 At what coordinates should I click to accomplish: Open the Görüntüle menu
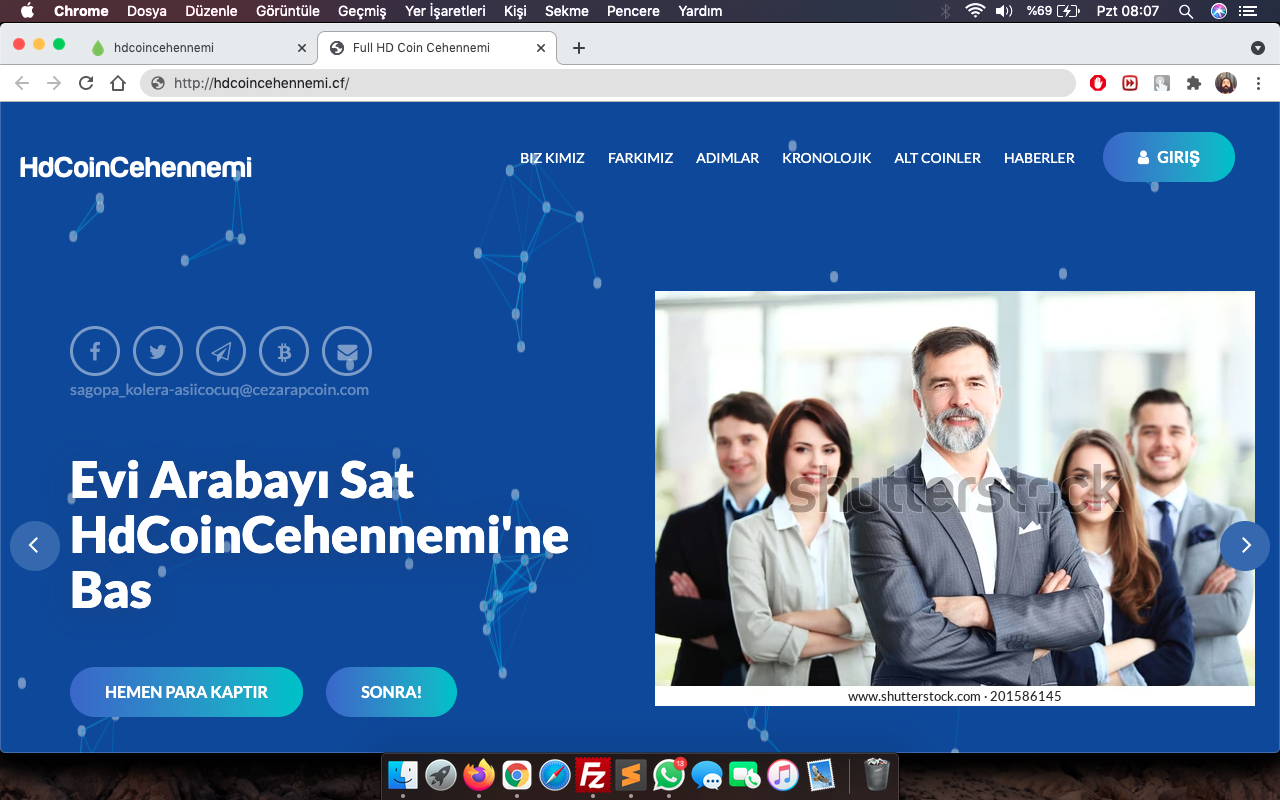point(288,11)
